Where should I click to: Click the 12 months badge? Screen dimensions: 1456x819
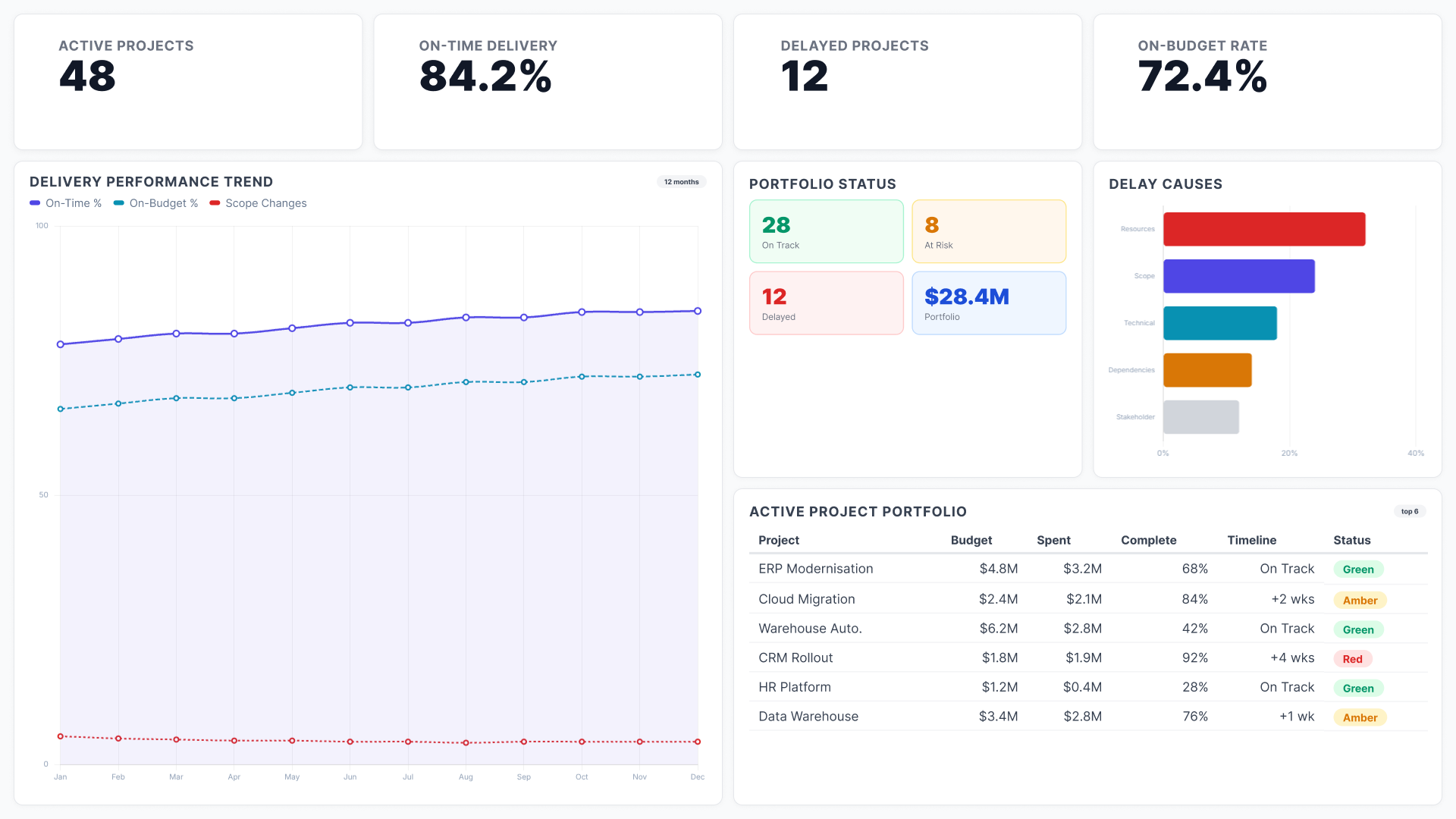682,182
